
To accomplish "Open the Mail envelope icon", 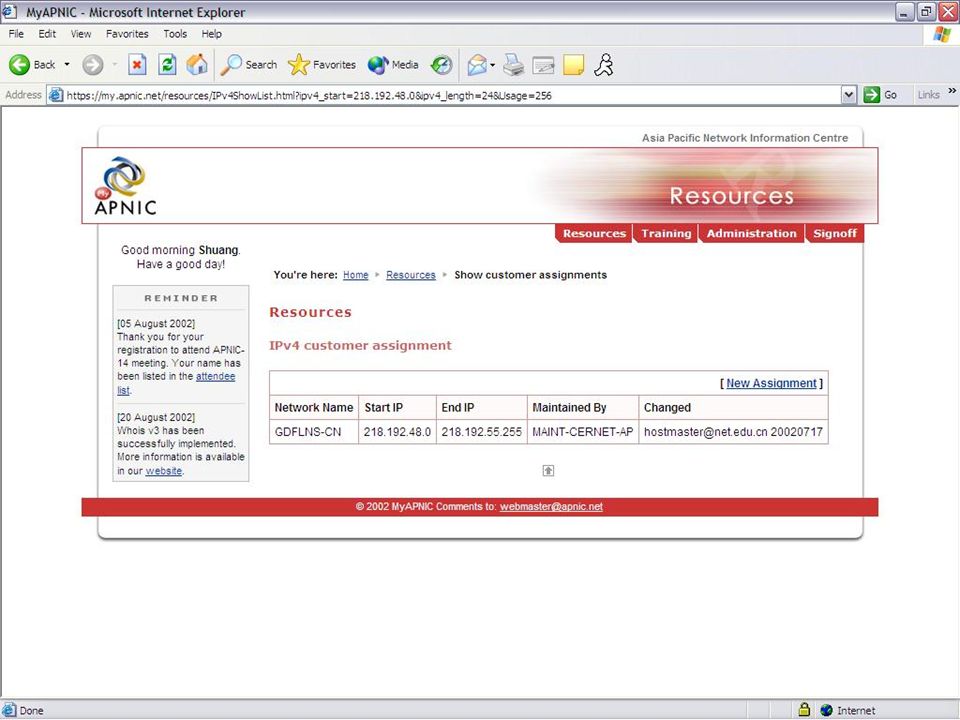I will [x=477, y=64].
